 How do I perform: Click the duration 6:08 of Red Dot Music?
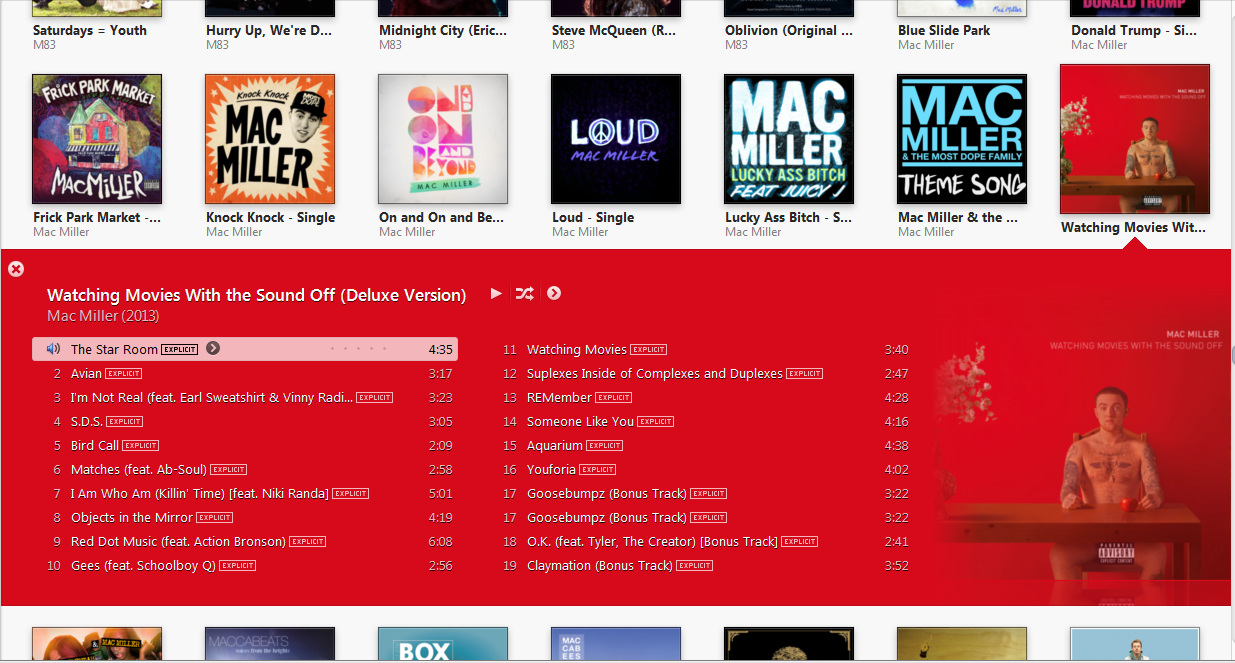pyautogui.click(x=440, y=541)
